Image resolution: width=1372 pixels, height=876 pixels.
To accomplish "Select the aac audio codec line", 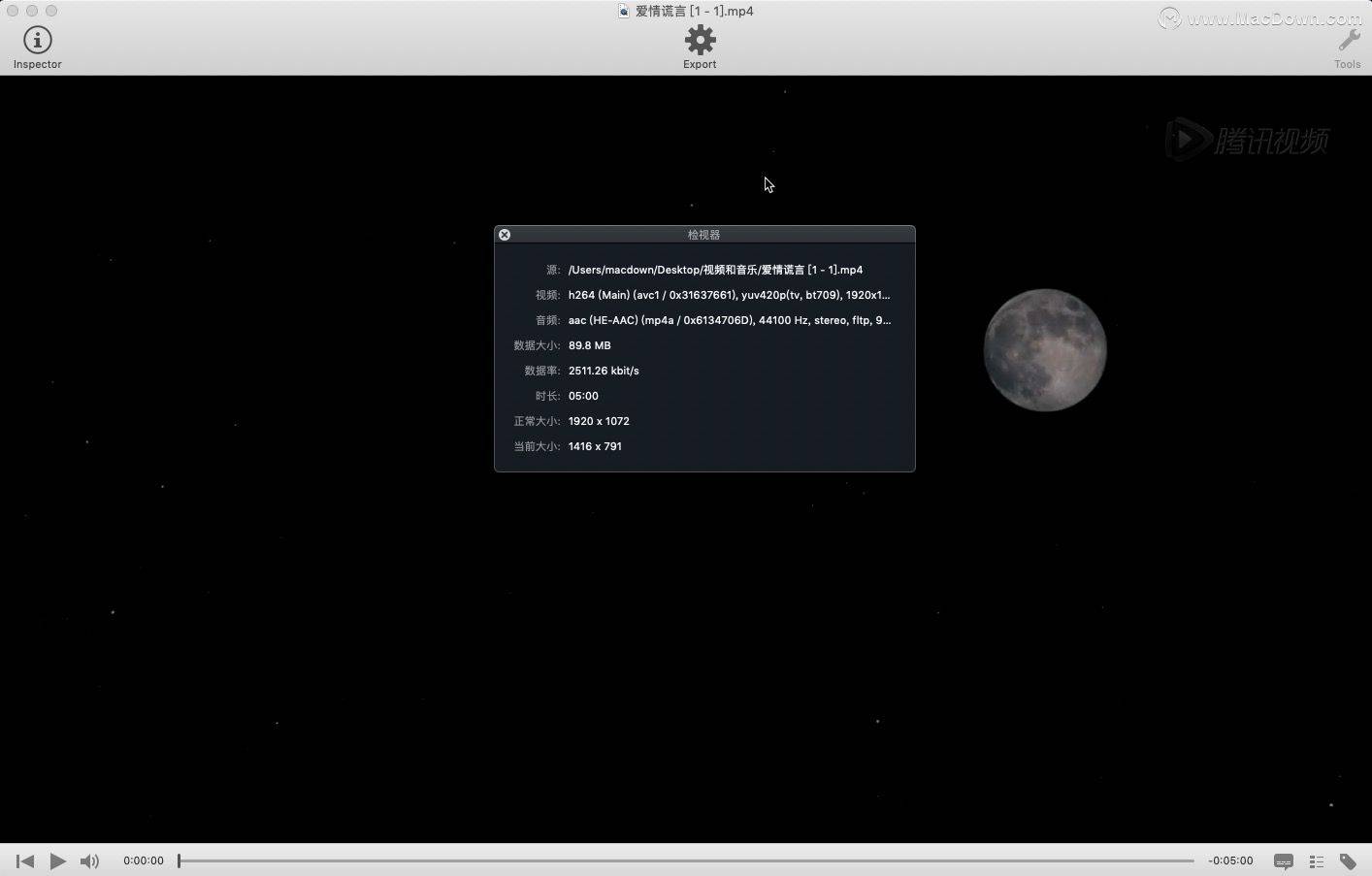I will pyautogui.click(x=729, y=320).
